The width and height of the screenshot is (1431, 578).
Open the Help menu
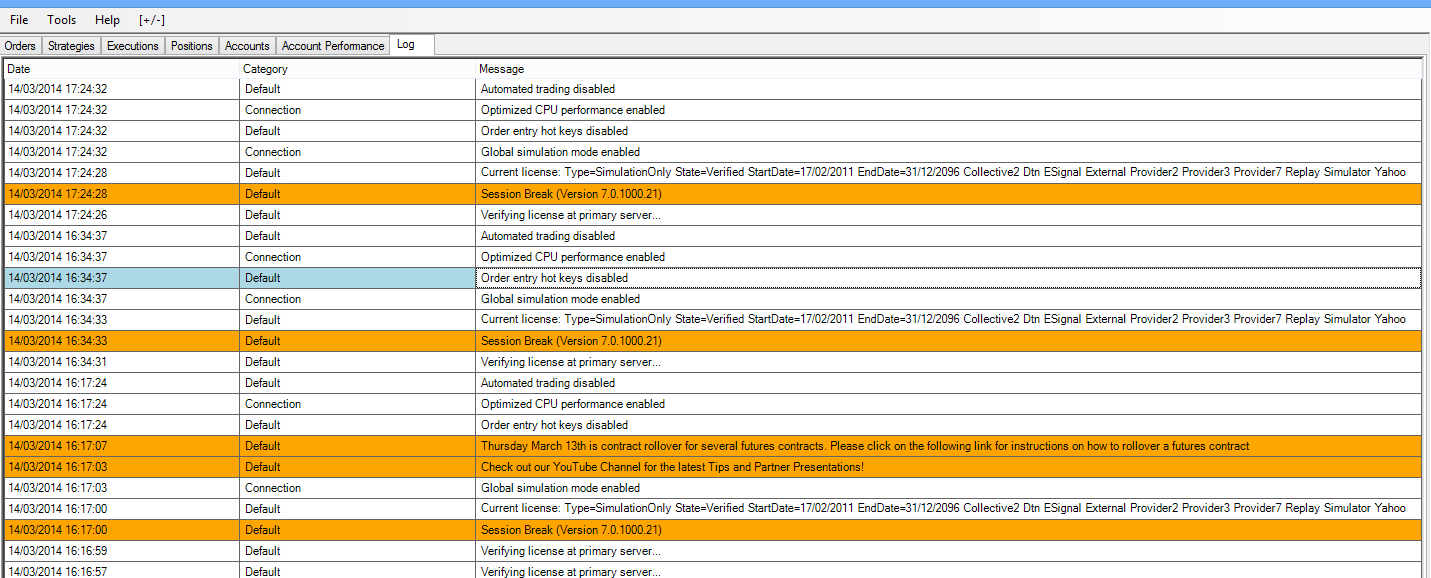107,20
